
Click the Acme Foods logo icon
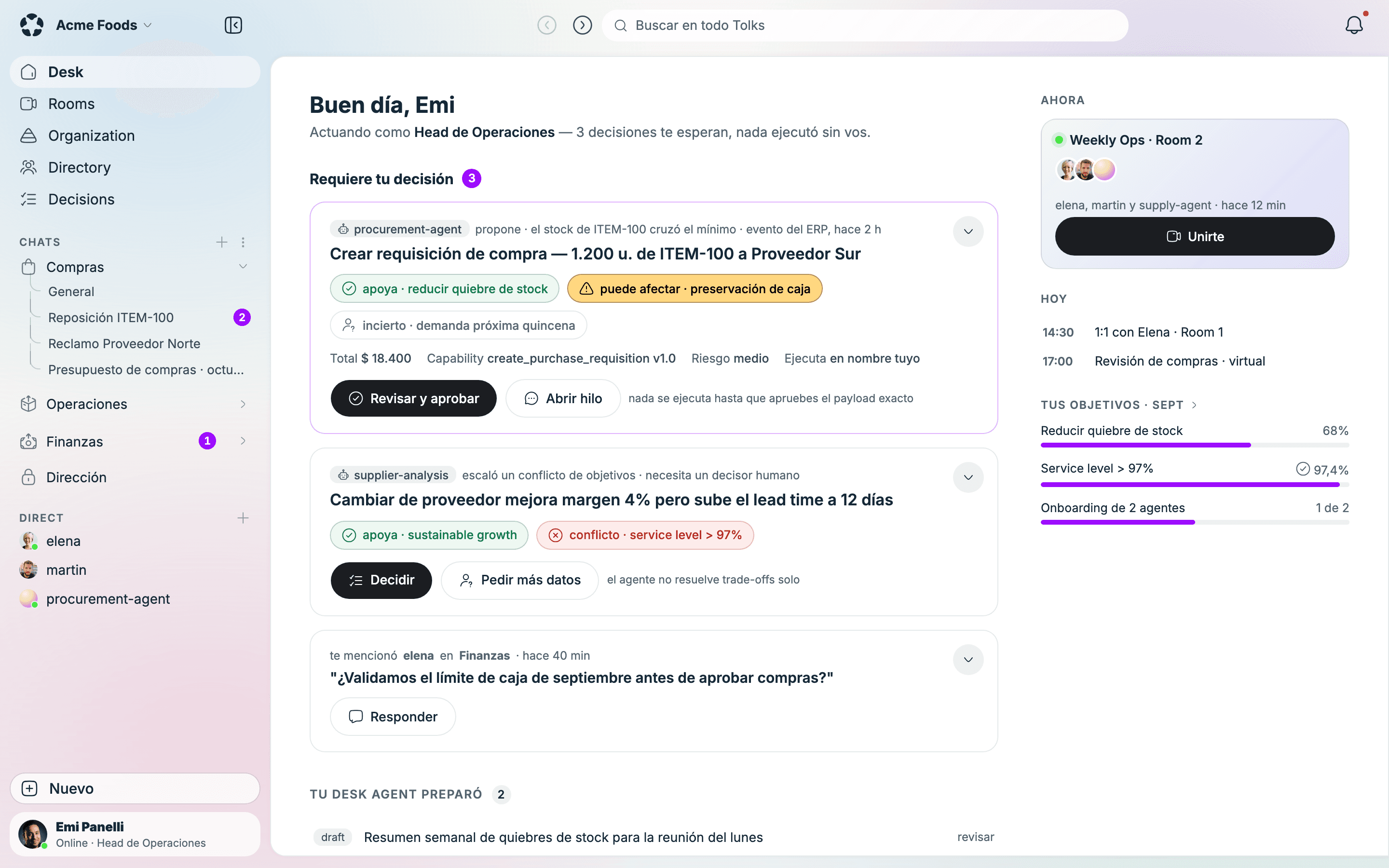coord(31,25)
